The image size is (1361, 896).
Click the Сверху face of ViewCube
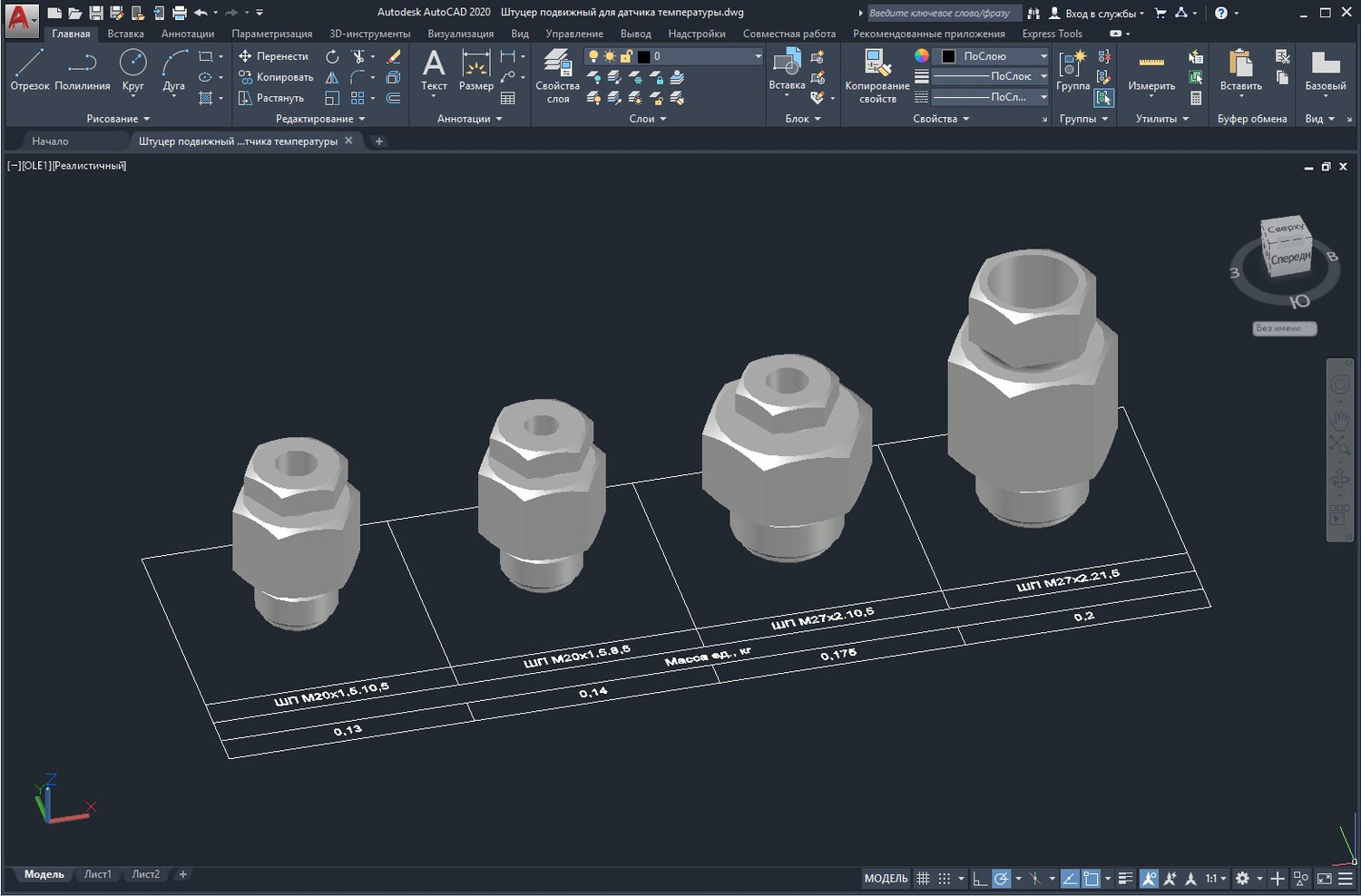coord(1285,228)
